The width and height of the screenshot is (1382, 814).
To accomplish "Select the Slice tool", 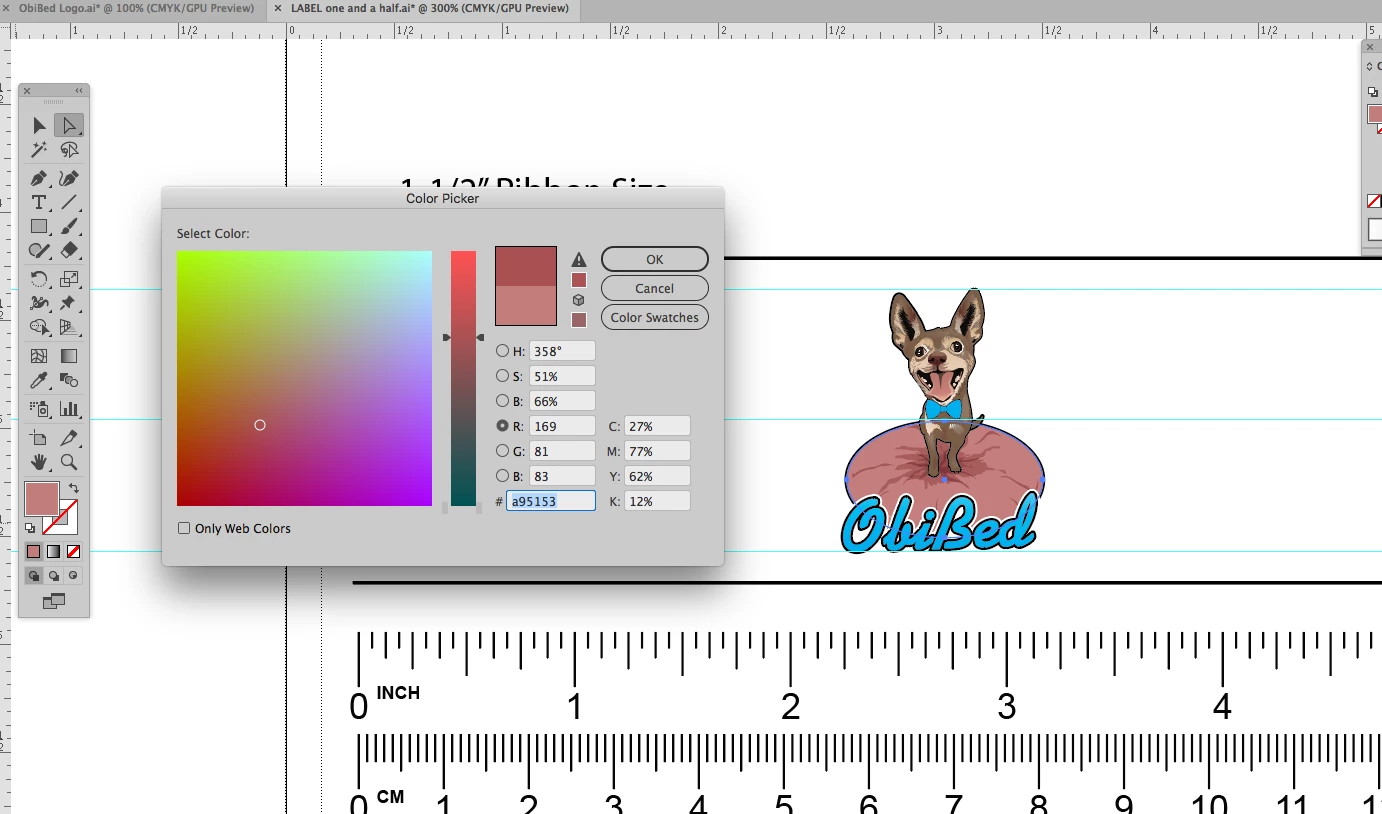I will [69, 438].
